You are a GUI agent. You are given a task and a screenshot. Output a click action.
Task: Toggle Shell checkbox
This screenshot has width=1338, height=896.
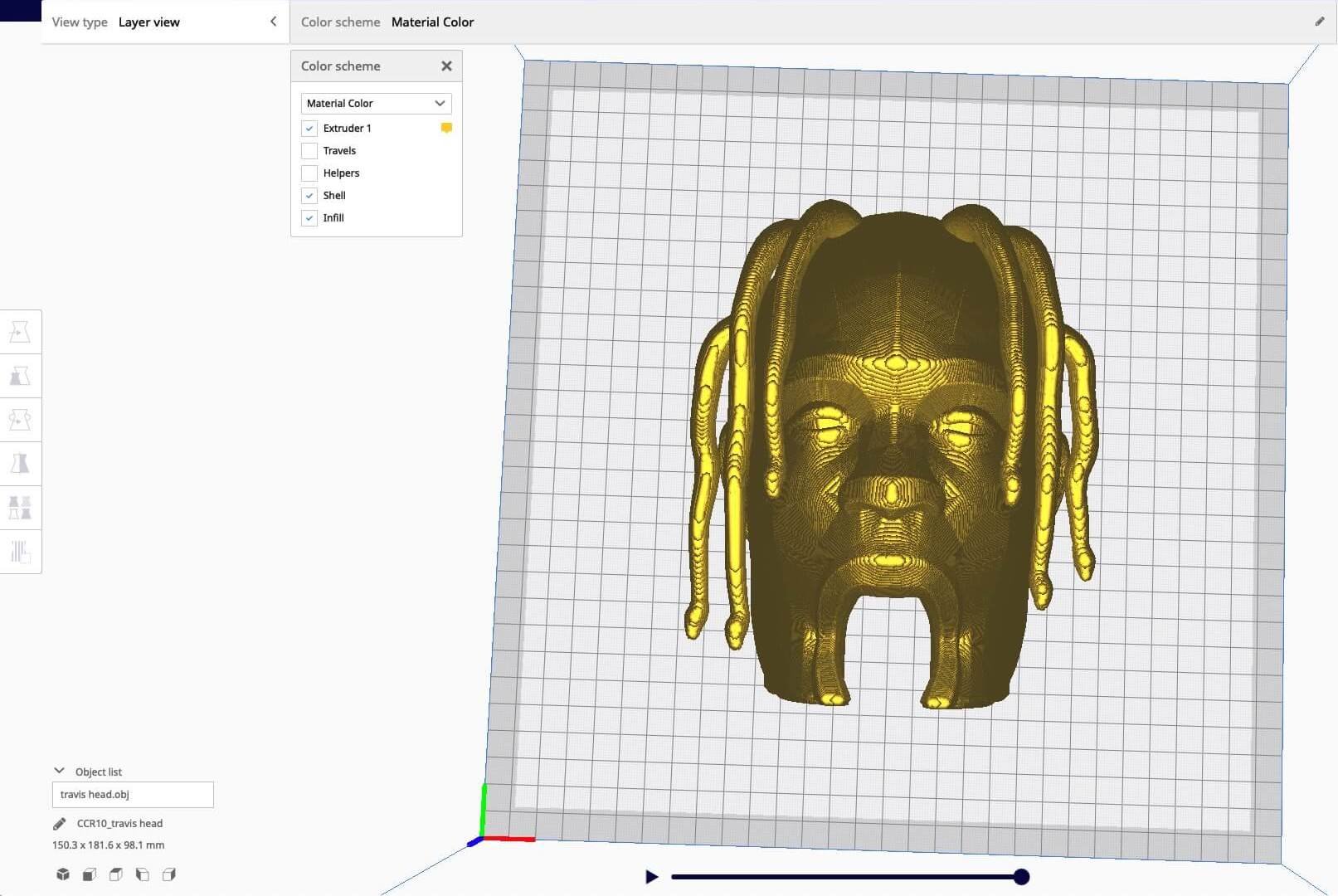click(309, 196)
